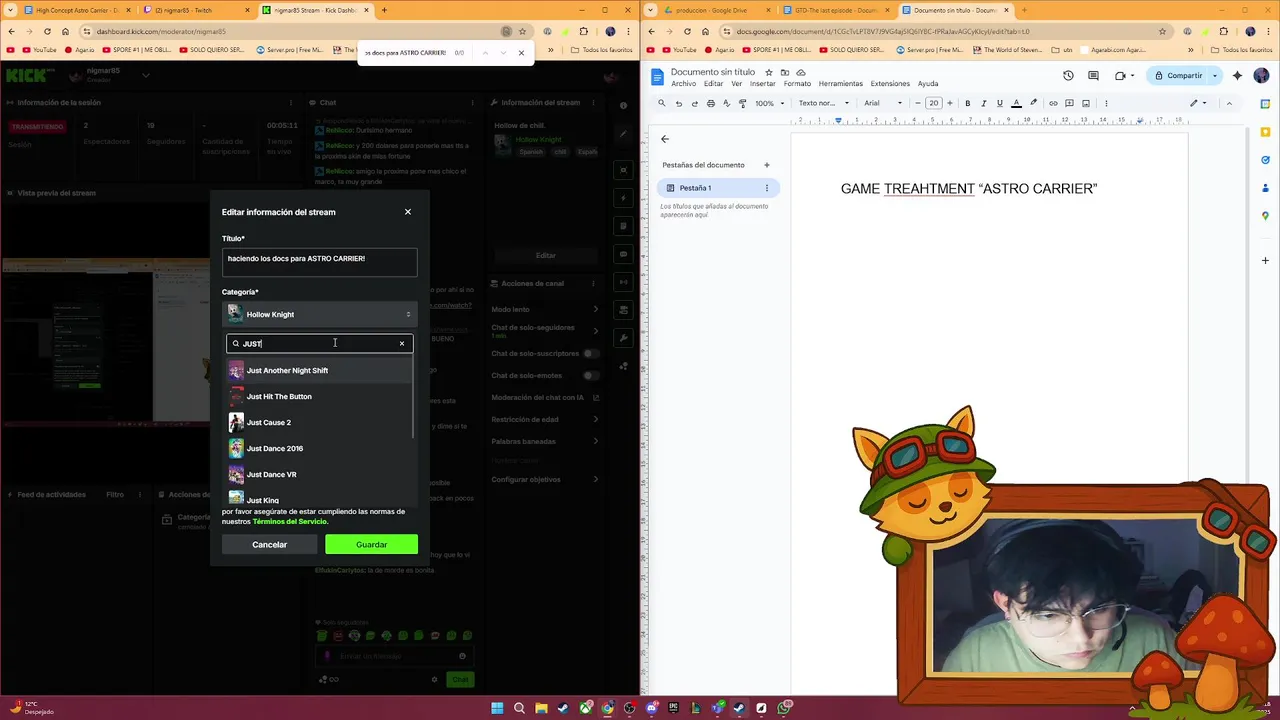Image resolution: width=1280 pixels, height=720 pixels.
Task: Open Pestaña 1 three-dot options
Action: click(767, 188)
